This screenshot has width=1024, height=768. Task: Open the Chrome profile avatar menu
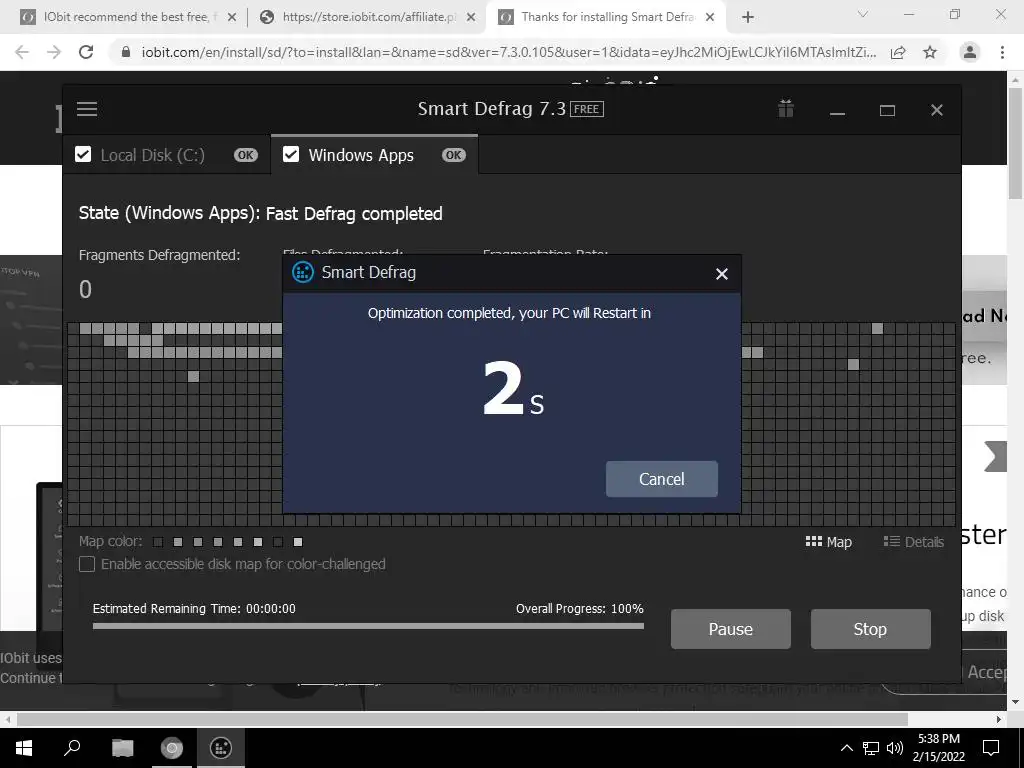(970, 52)
